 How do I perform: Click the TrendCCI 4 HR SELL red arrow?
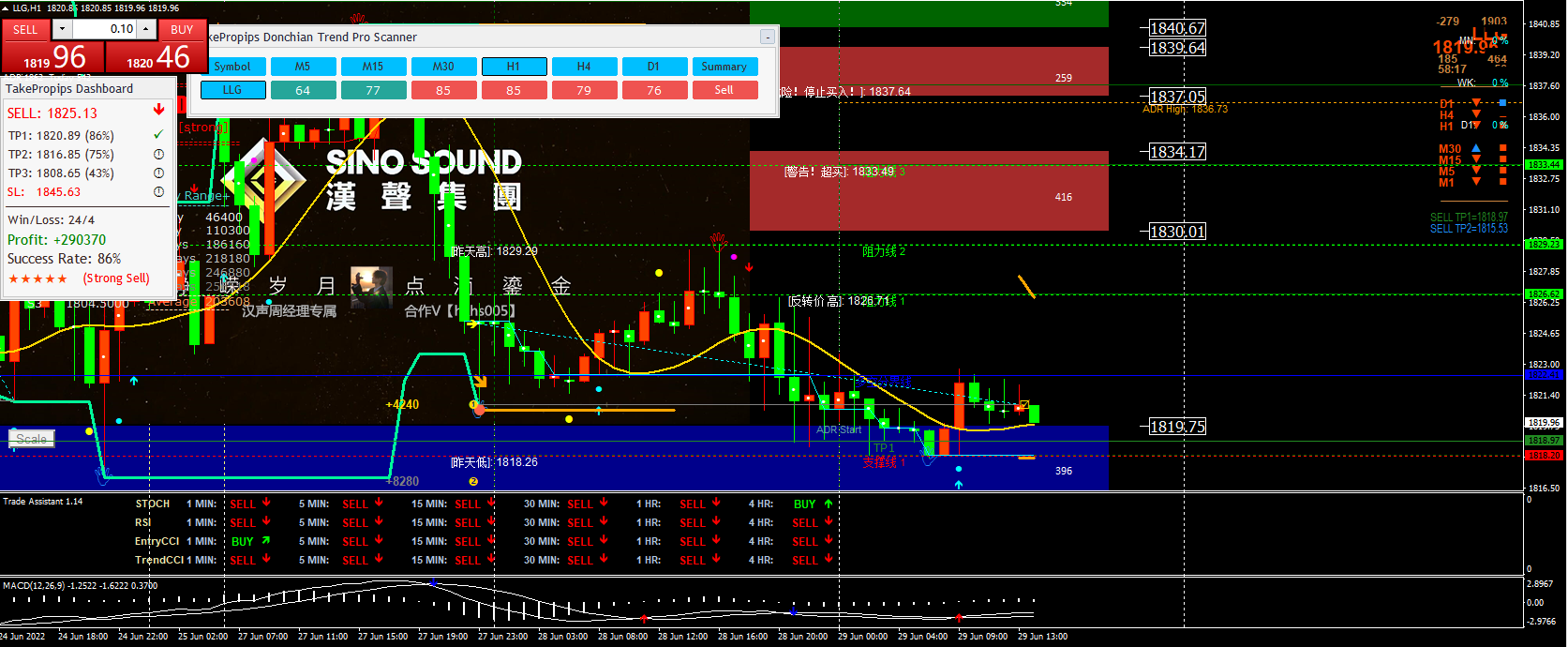tap(829, 559)
